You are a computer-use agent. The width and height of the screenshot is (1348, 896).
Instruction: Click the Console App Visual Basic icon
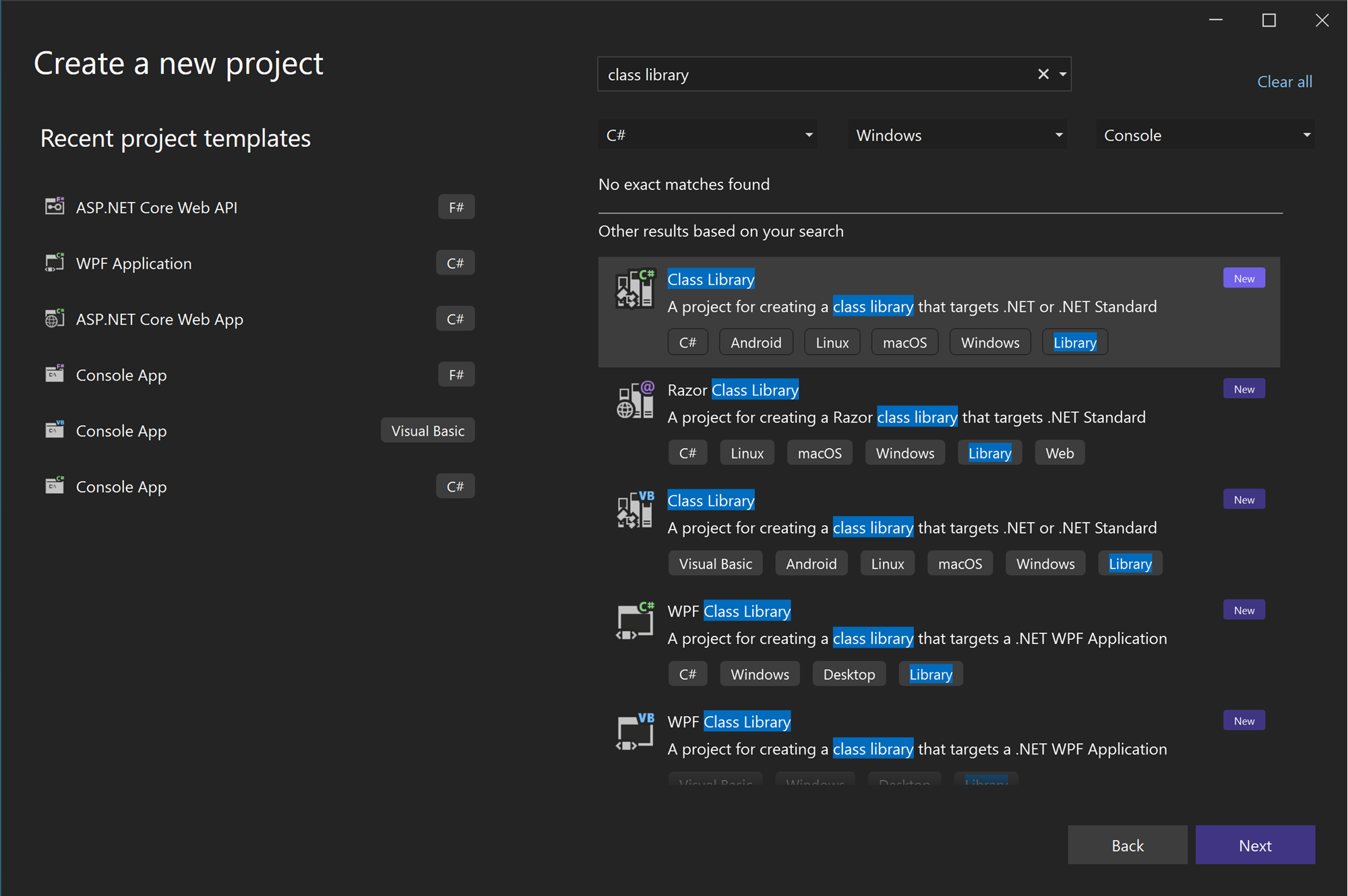click(54, 430)
